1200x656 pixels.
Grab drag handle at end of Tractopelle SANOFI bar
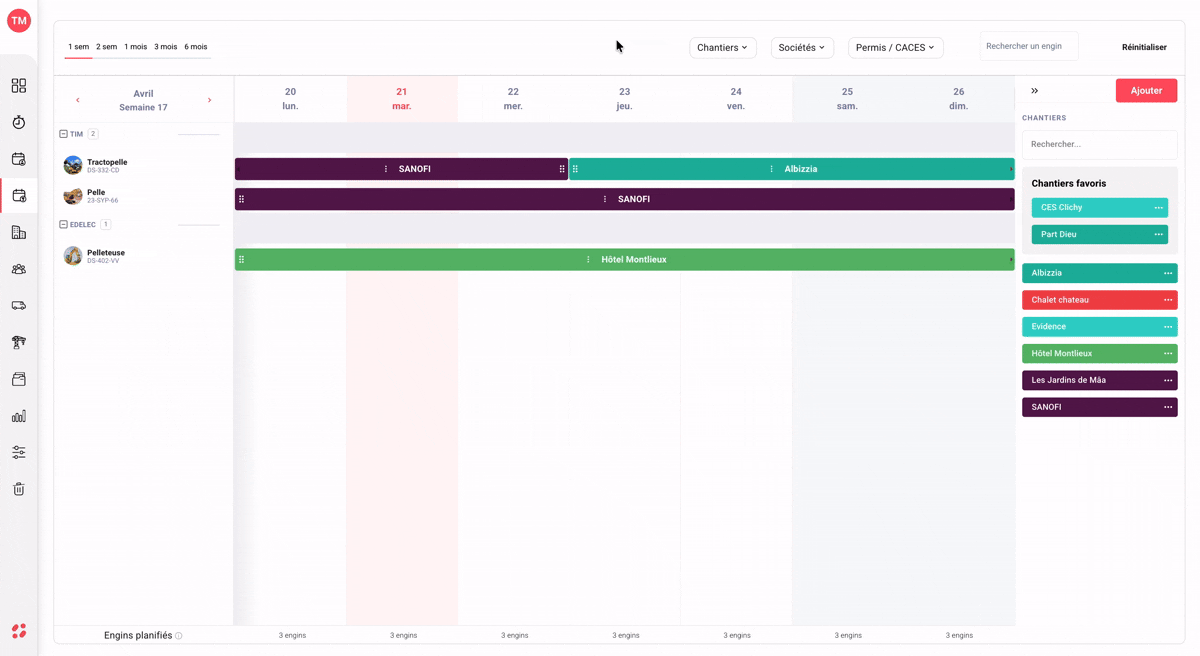coord(562,169)
